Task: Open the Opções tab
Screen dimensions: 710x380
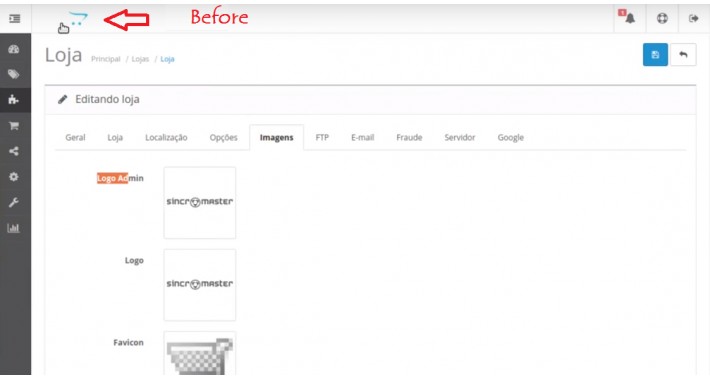Action: [223, 137]
